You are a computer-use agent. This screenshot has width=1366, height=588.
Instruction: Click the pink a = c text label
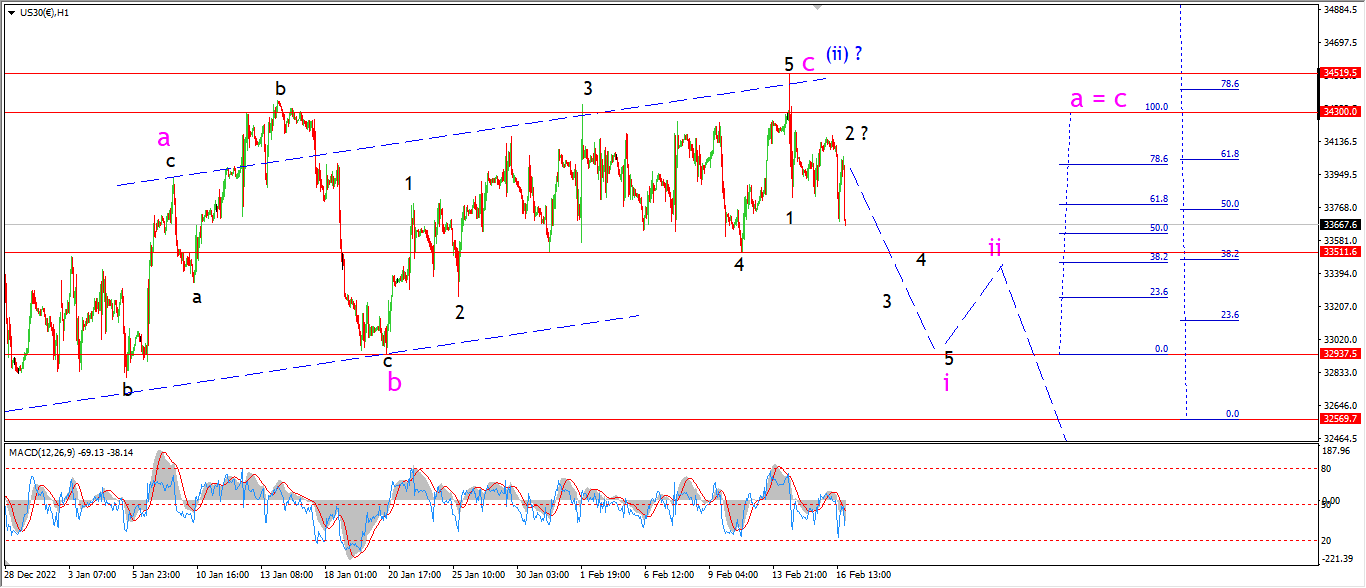[1098, 98]
